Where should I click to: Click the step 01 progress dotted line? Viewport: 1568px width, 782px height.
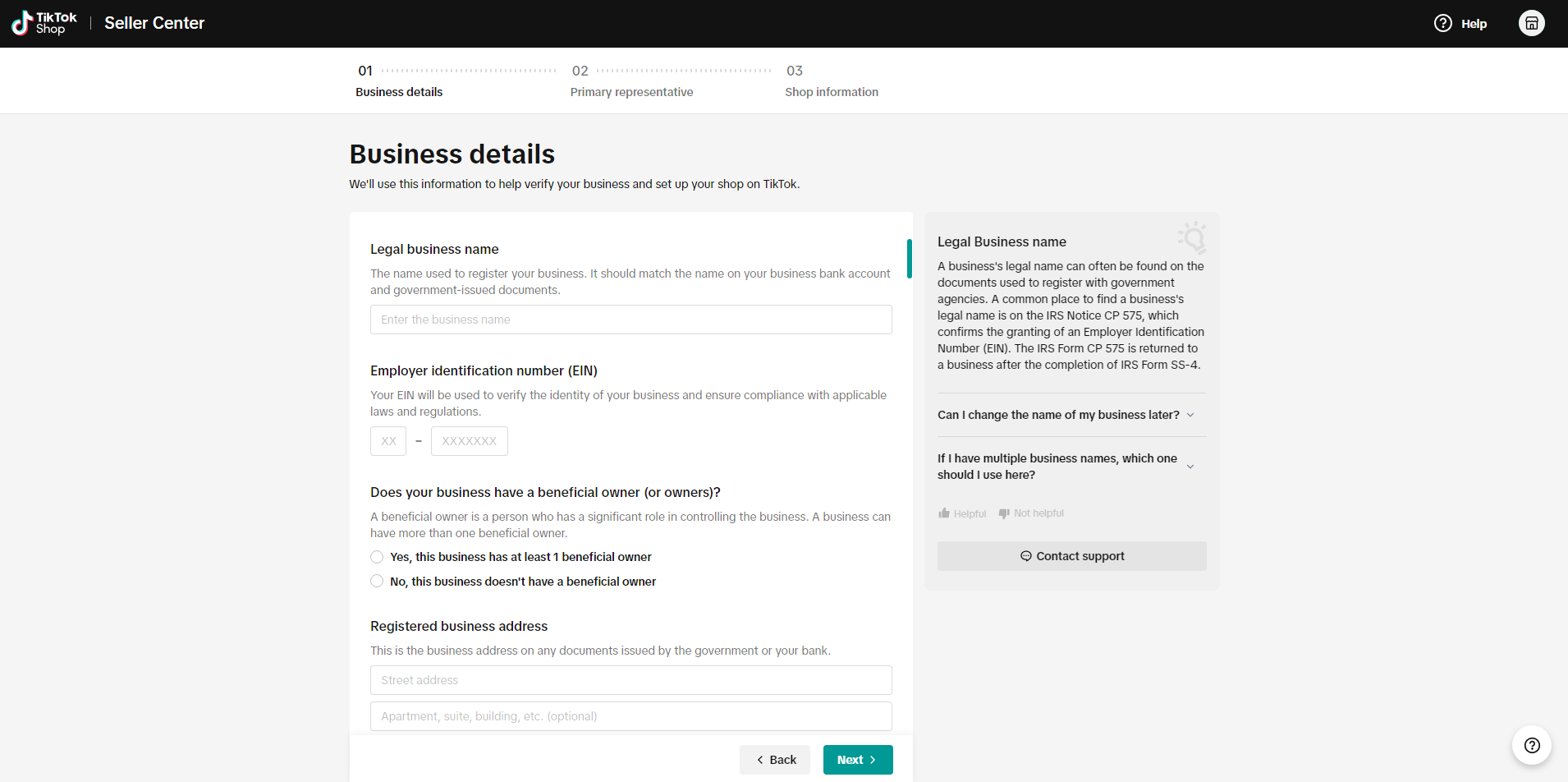pyautogui.click(x=468, y=71)
